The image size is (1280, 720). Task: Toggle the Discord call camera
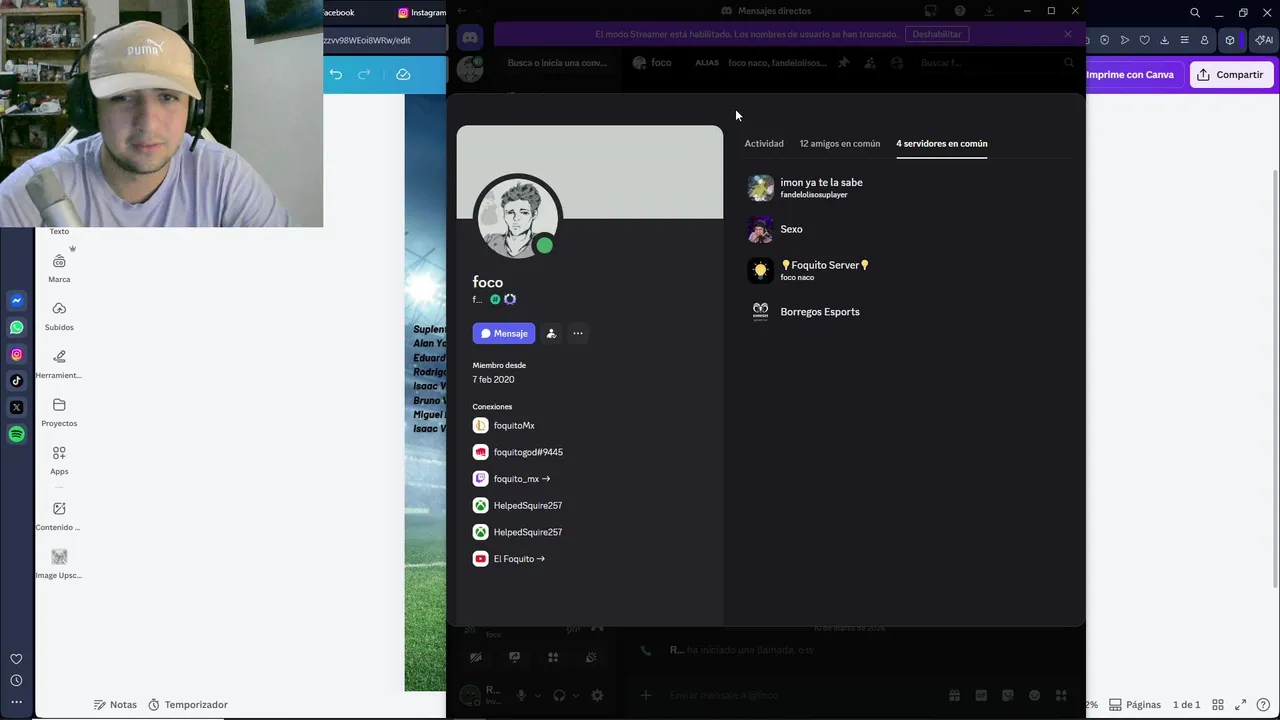pos(476,657)
